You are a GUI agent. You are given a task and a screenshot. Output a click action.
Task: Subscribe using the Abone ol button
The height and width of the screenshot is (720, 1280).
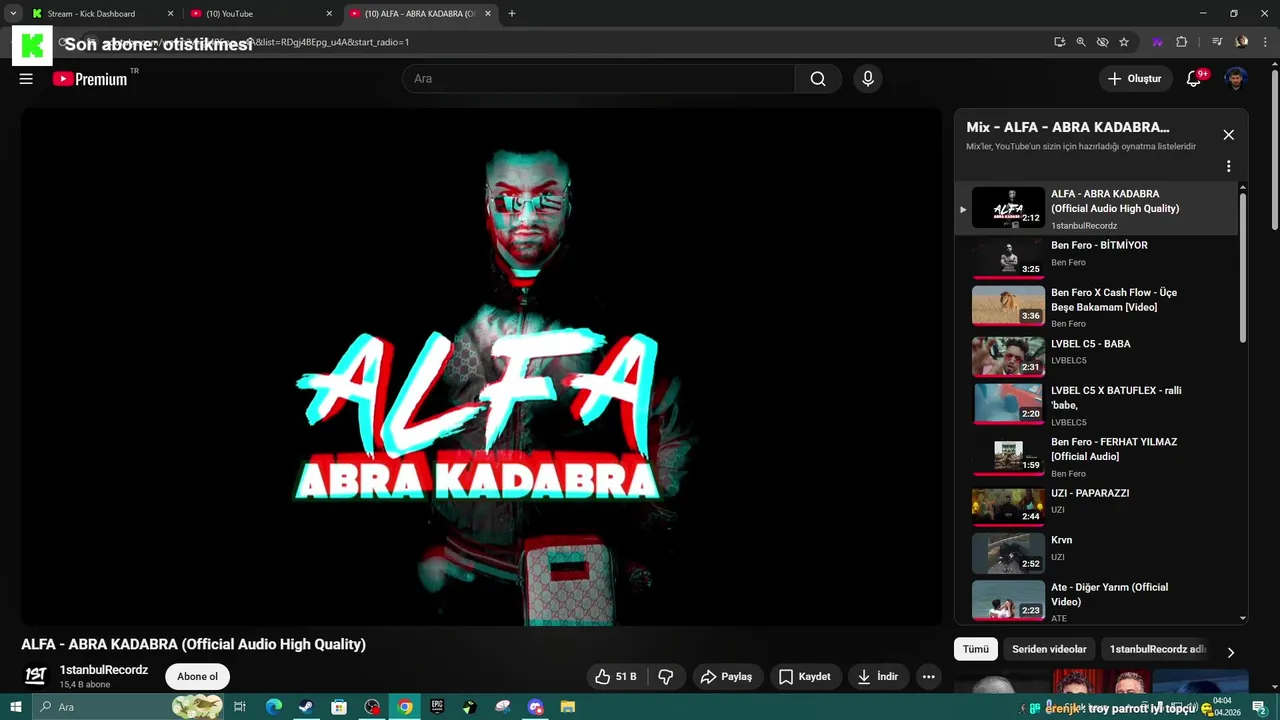point(197,677)
